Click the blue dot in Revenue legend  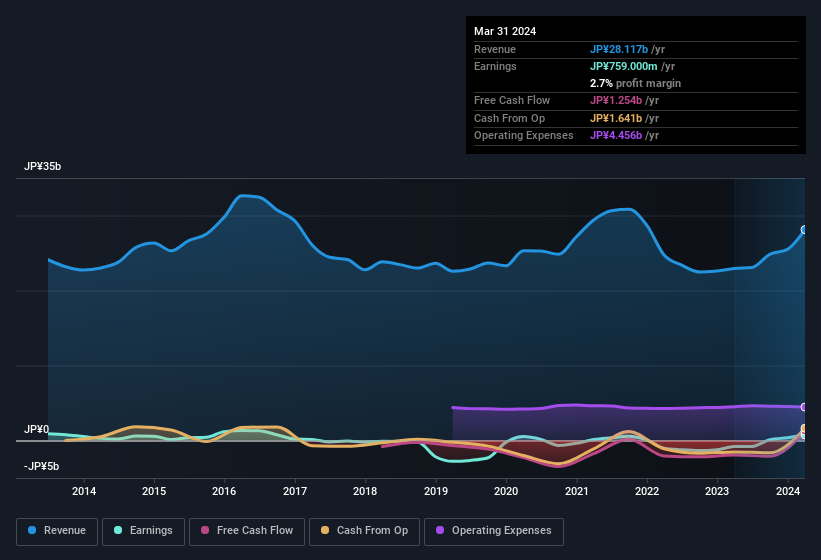(33, 531)
